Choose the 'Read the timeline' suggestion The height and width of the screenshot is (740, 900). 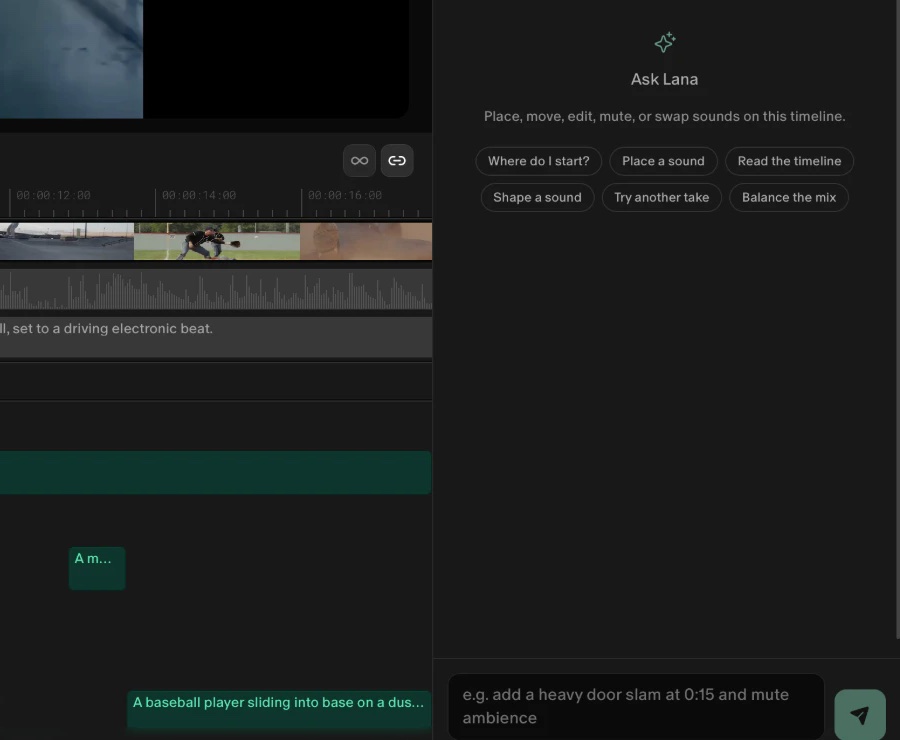coord(789,161)
